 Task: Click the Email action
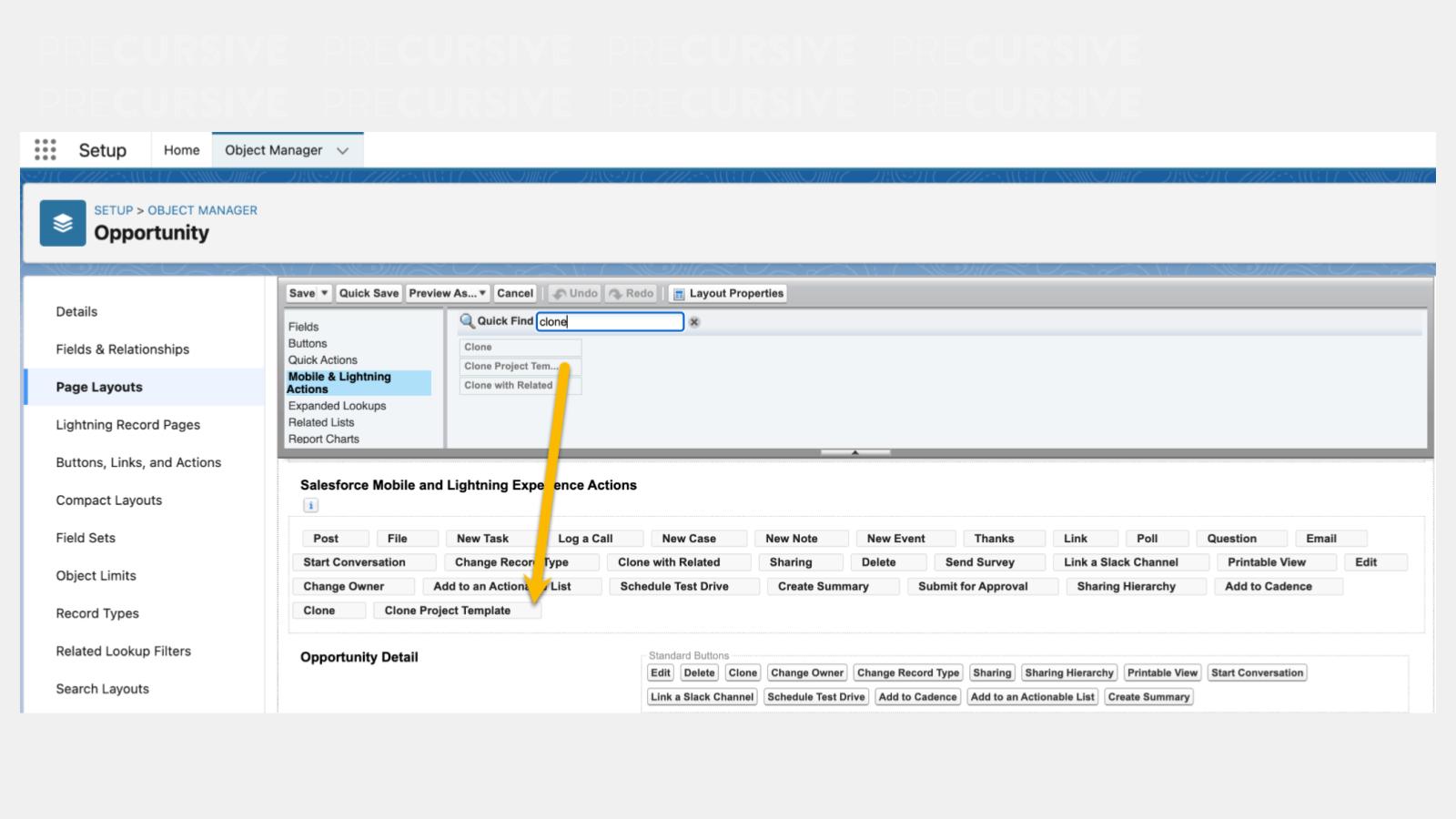1330,539
